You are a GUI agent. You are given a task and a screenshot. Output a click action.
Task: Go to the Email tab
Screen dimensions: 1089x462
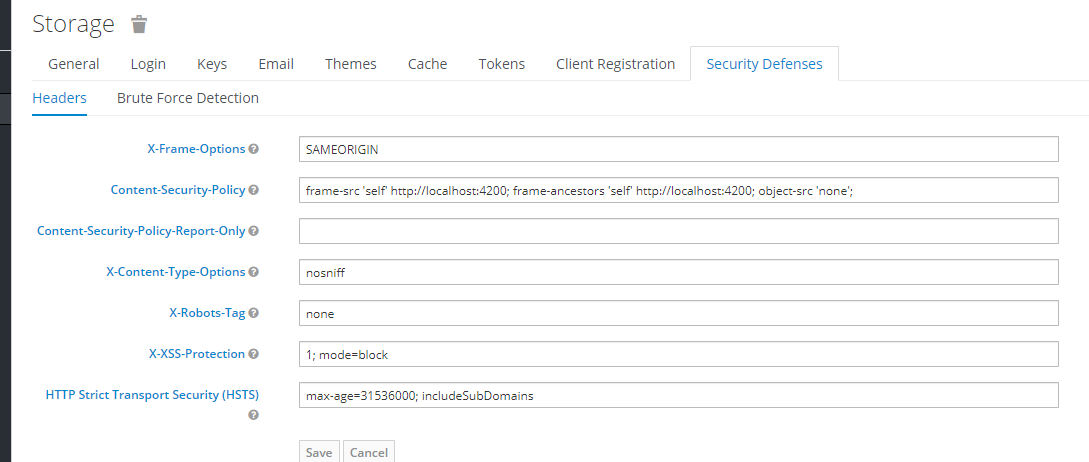(276, 64)
